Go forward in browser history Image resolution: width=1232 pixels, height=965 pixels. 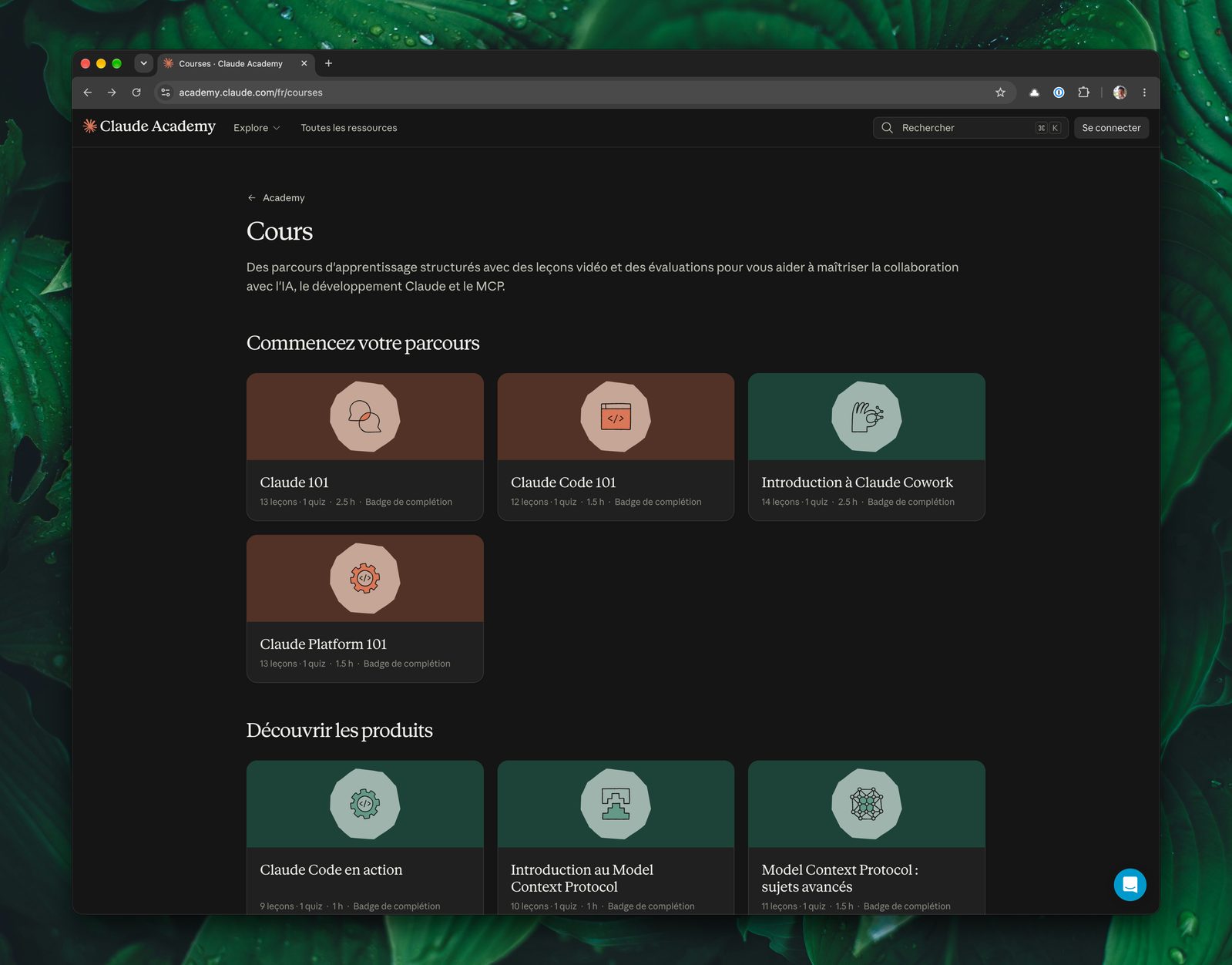coord(112,92)
